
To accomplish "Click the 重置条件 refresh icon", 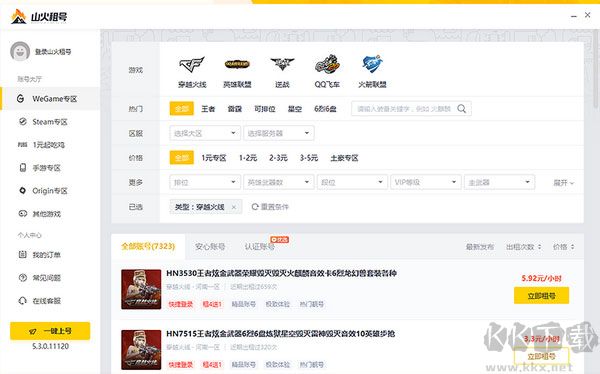I will tap(255, 207).
